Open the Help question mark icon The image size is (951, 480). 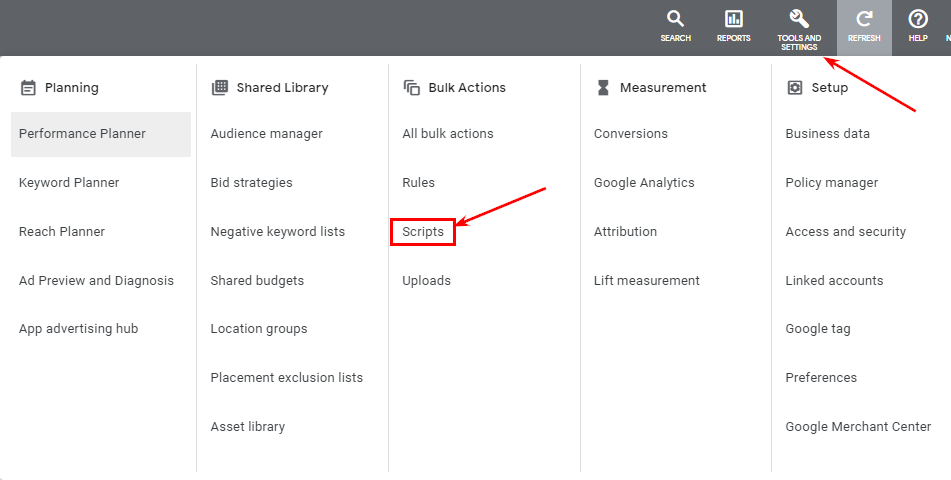[918, 19]
